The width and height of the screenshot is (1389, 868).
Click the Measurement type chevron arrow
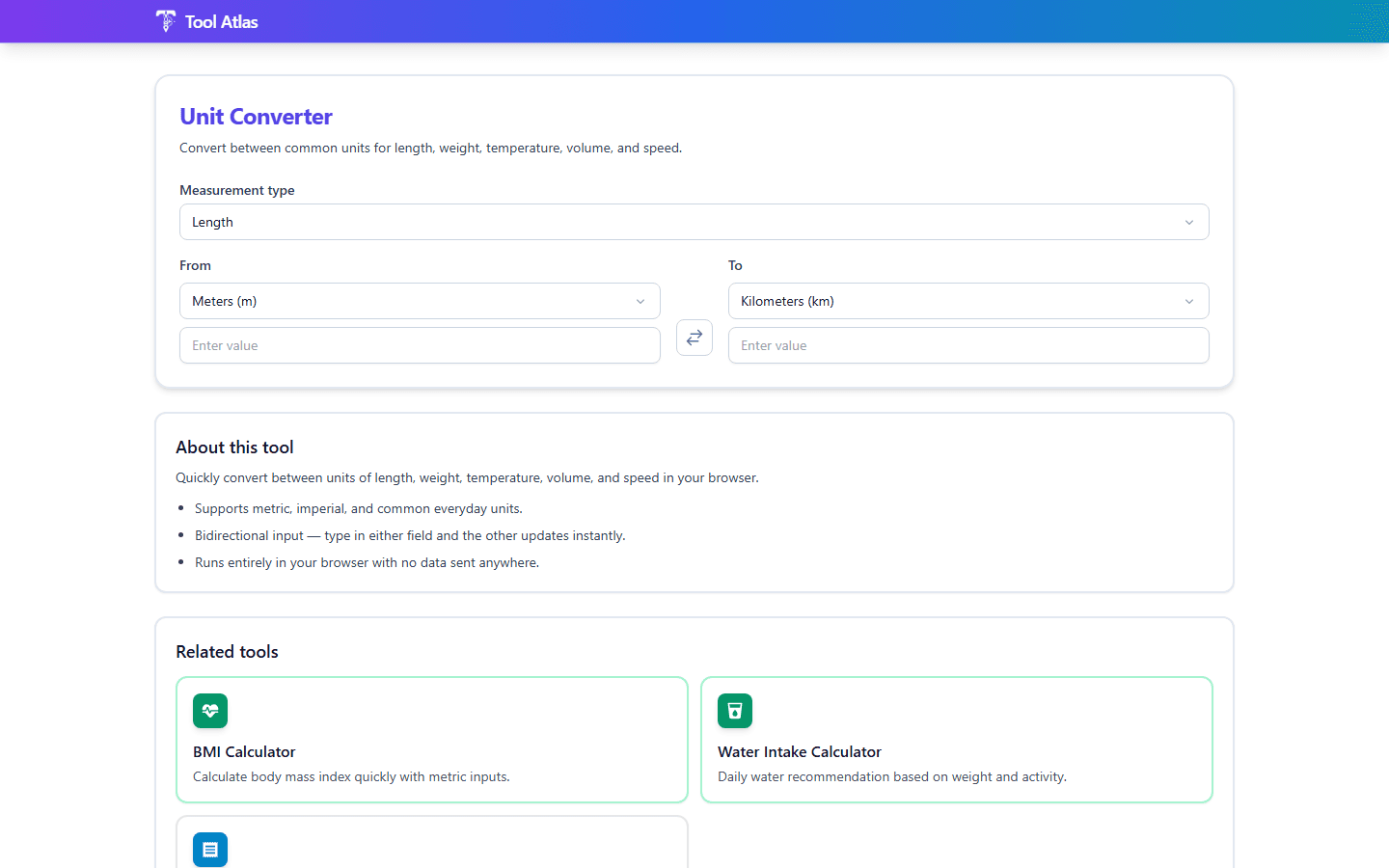pyautogui.click(x=1189, y=222)
